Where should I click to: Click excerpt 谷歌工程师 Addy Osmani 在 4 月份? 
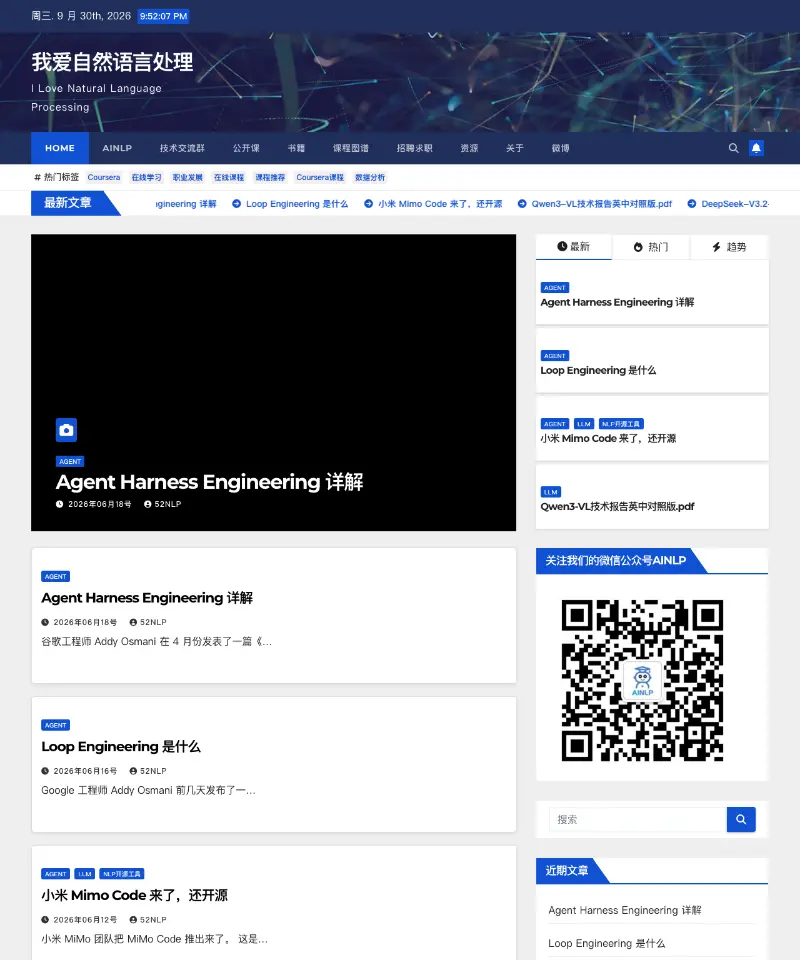click(156, 642)
